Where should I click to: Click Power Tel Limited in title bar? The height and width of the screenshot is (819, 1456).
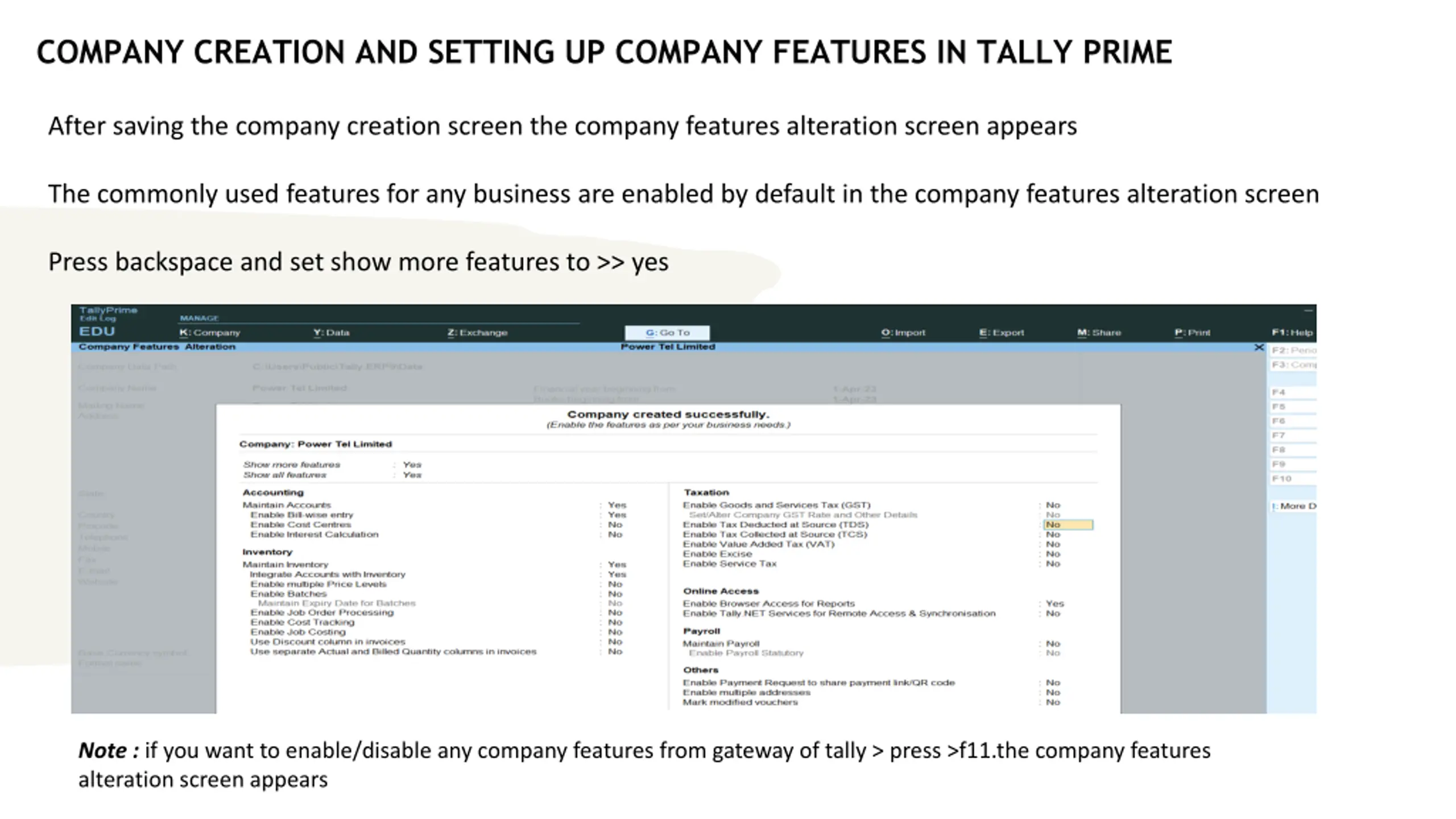pos(668,347)
